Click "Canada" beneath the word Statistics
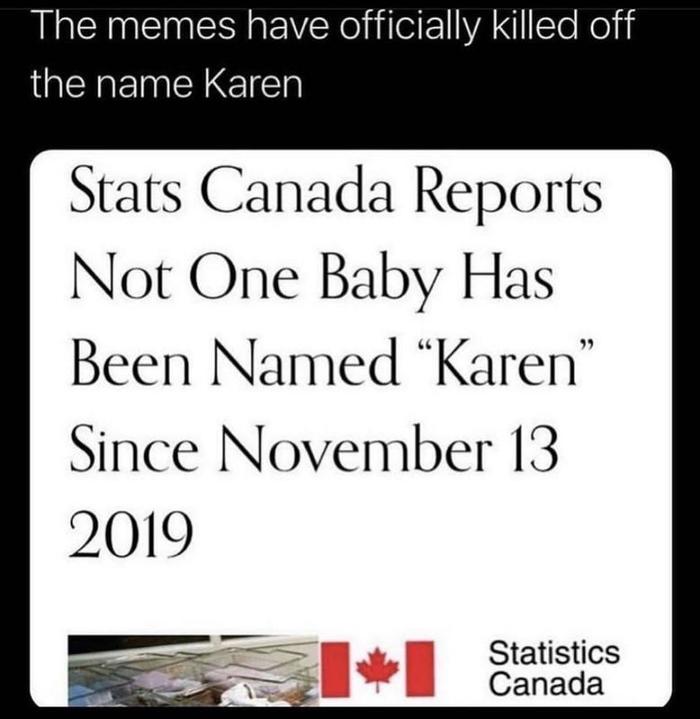The width and height of the screenshot is (700, 719). tap(547, 685)
